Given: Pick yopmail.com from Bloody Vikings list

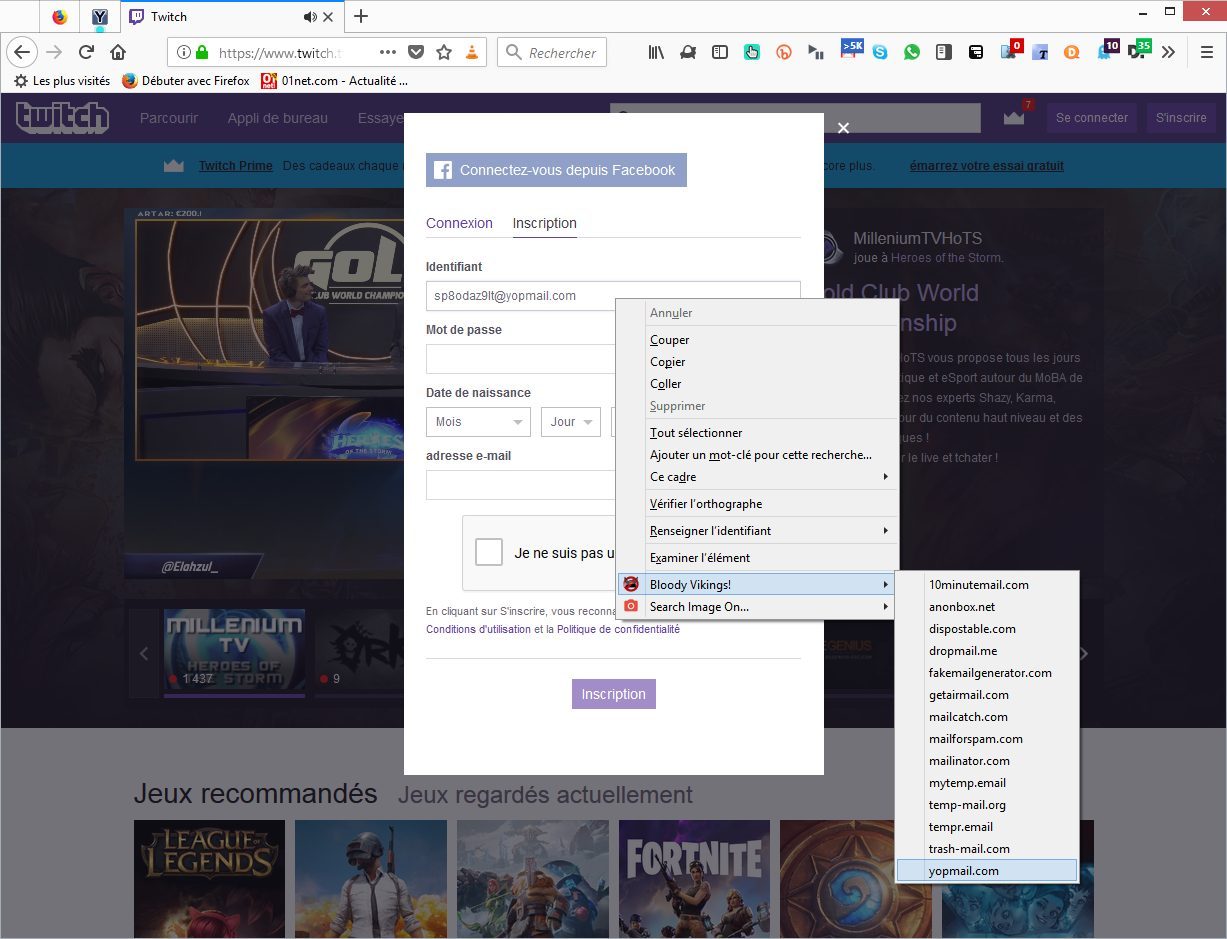Looking at the screenshot, I should (x=987, y=871).
